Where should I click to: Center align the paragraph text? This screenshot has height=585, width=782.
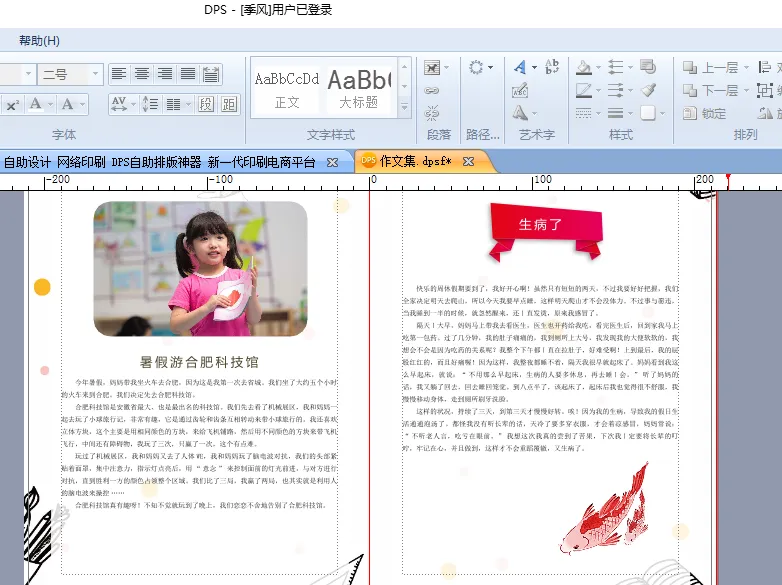point(142,74)
